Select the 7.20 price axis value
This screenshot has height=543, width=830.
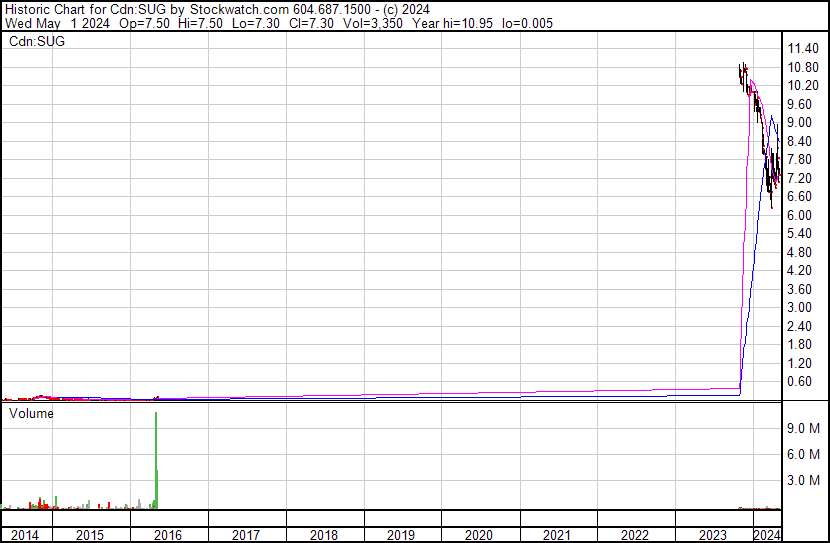799,178
